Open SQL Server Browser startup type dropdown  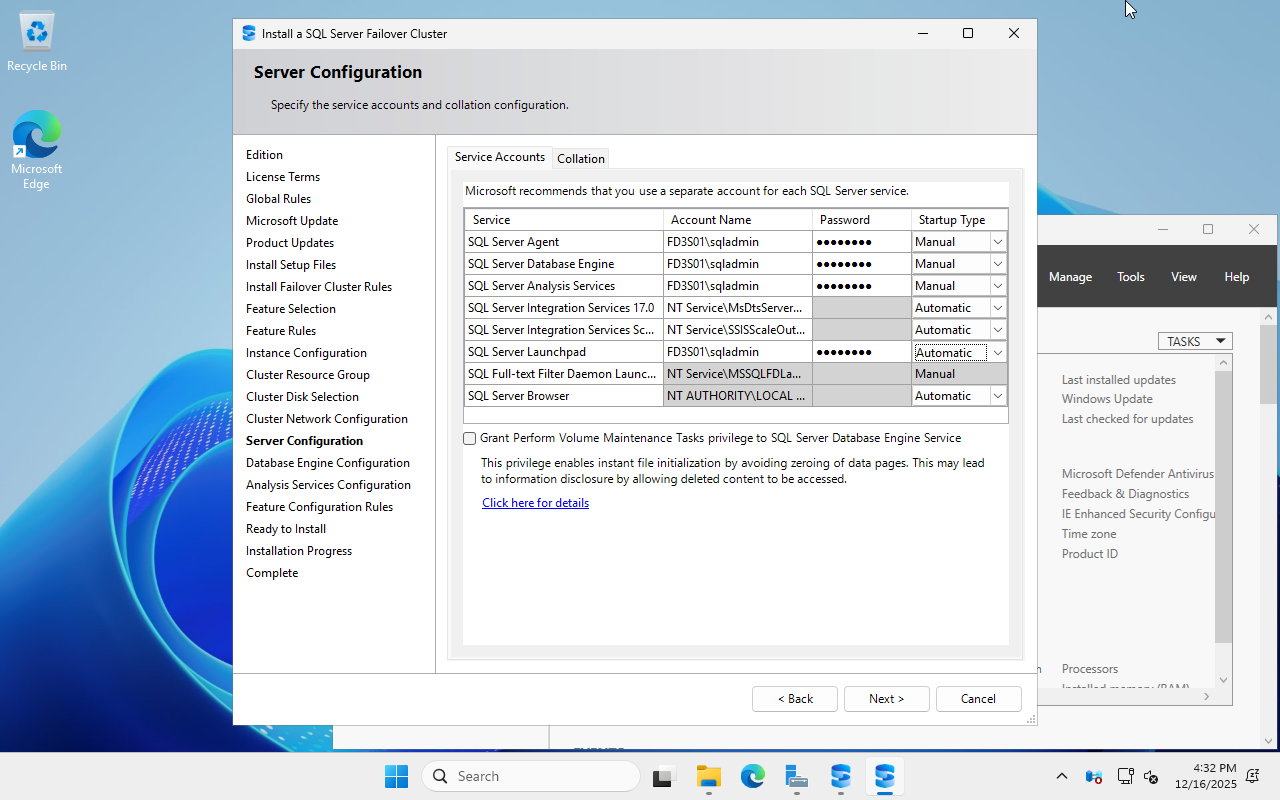pyautogui.click(x=997, y=396)
